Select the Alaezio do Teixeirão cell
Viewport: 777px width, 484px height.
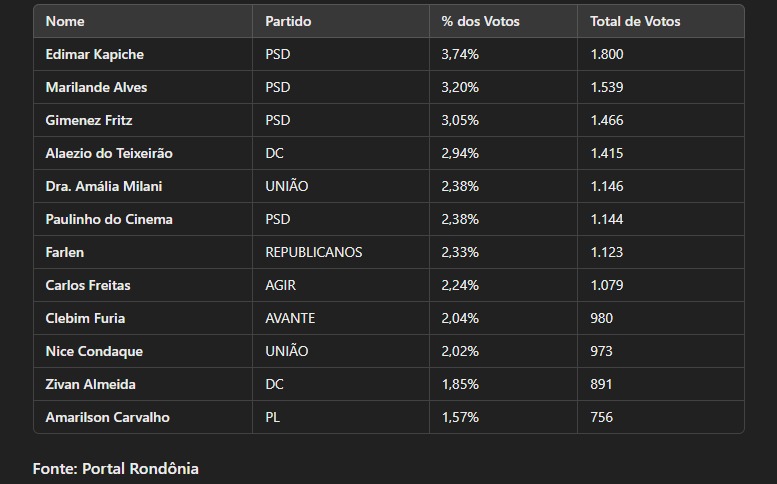tap(109, 153)
